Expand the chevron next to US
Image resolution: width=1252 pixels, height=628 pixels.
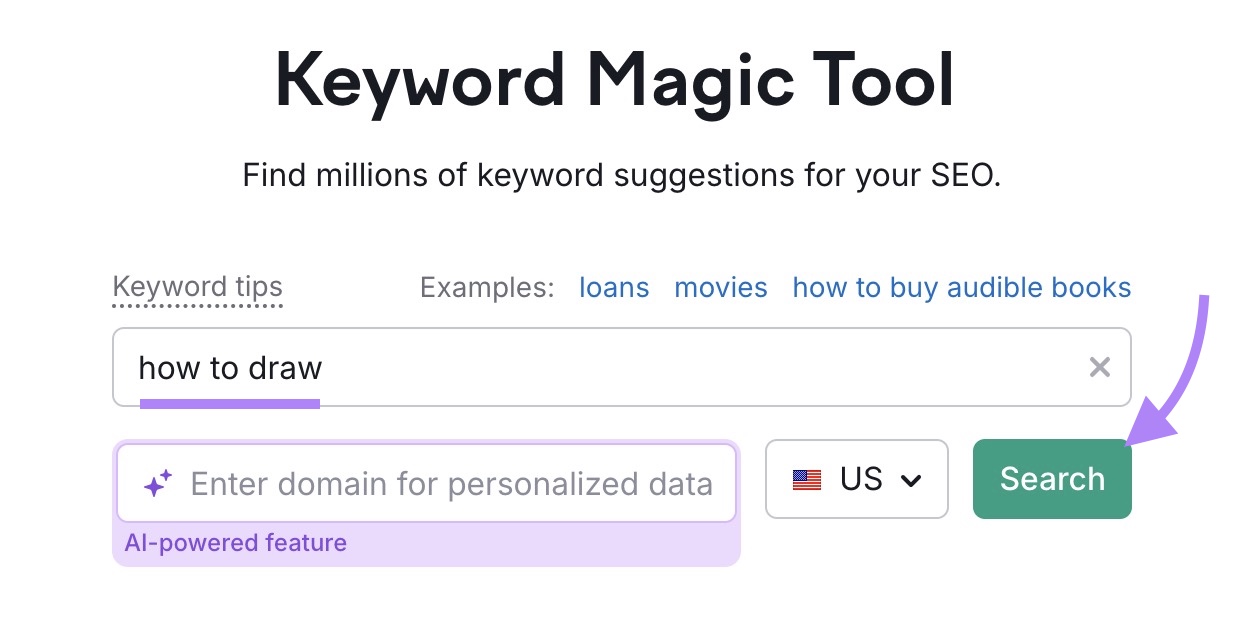910,481
